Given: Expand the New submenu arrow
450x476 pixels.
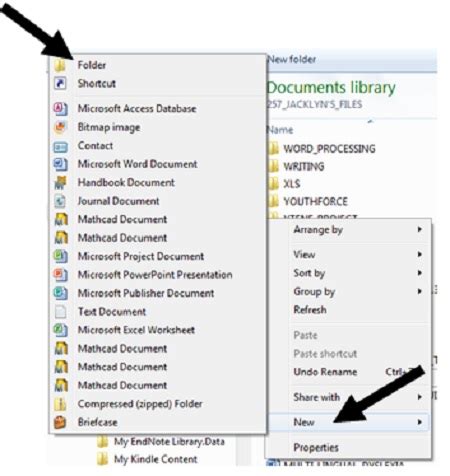Looking at the screenshot, I should pyautogui.click(x=420, y=422).
